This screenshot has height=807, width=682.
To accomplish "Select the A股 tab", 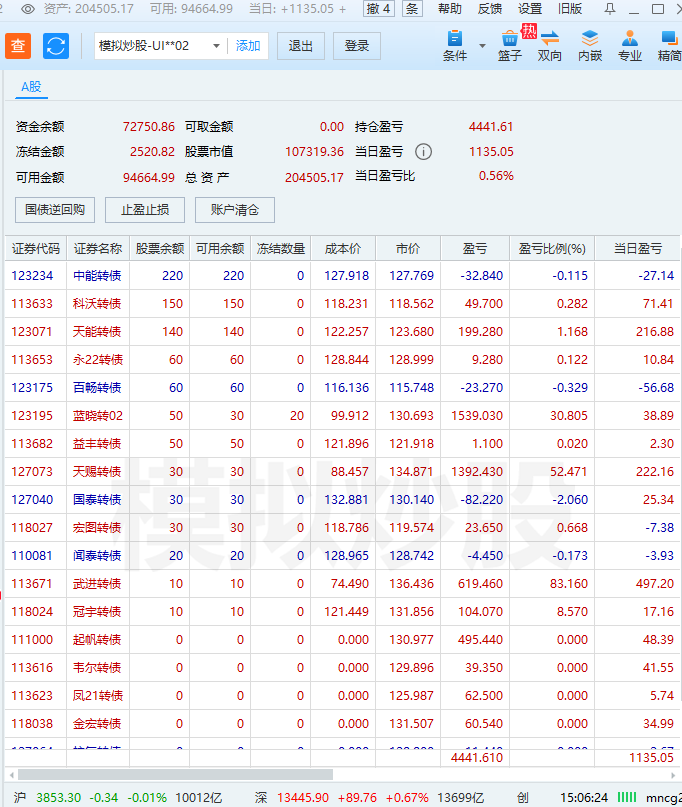I will point(31,87).
